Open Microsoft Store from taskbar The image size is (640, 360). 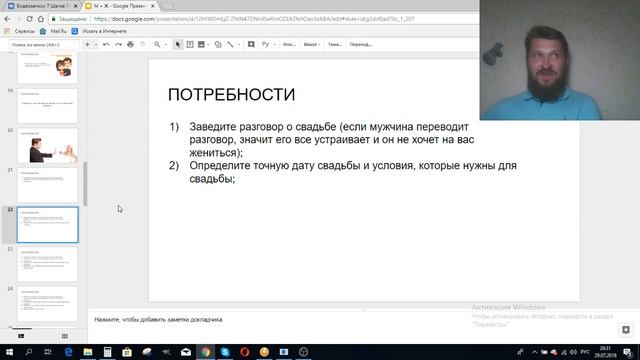tap(127, 352)
